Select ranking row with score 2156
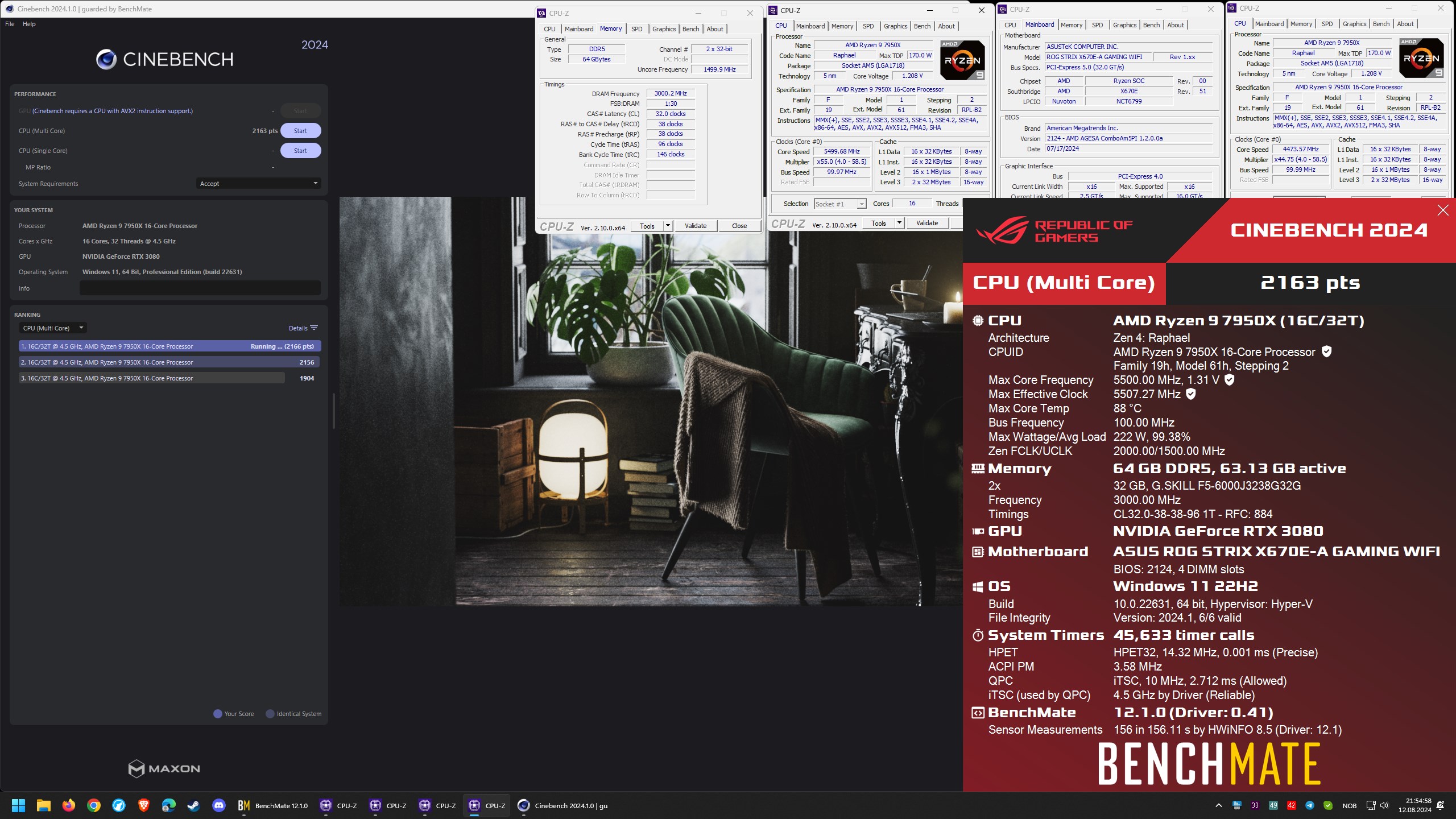This screenshot has width=1456, height=819. point(169,362)
